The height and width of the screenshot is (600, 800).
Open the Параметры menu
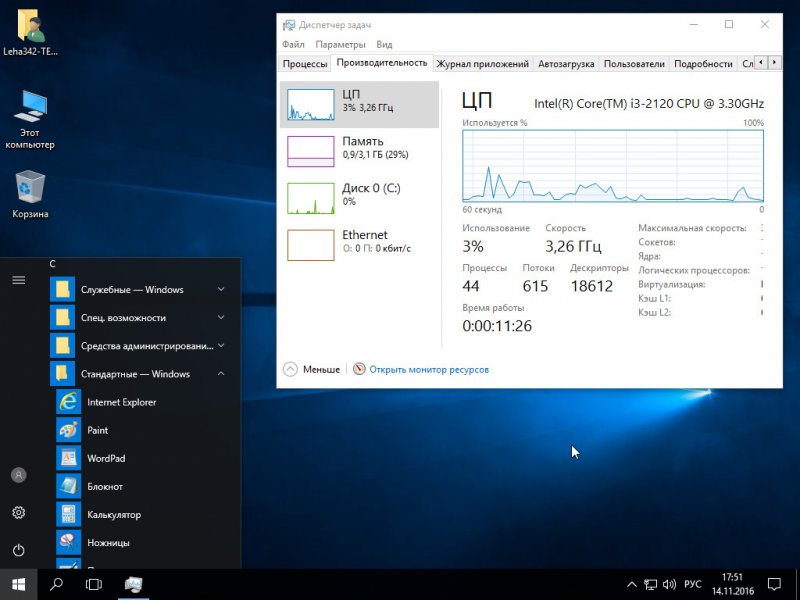340,44
